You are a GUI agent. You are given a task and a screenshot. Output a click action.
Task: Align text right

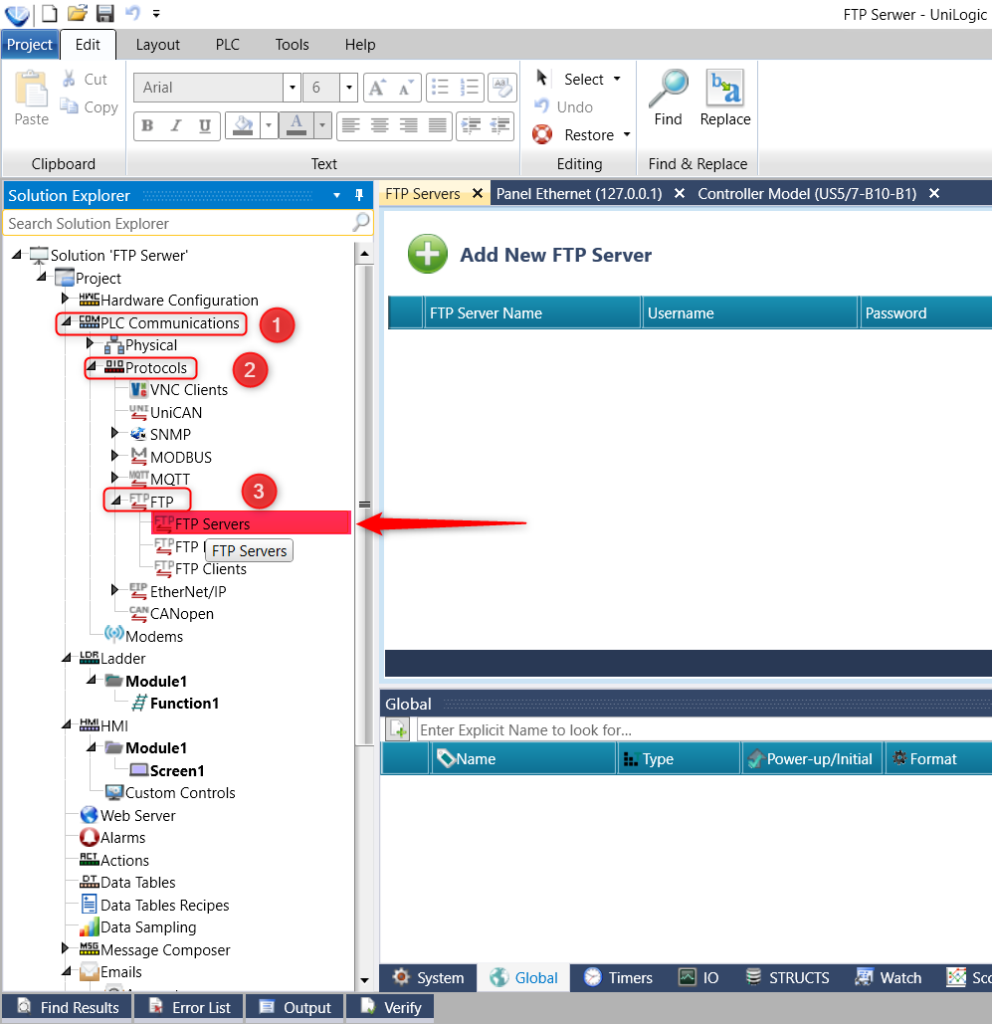point(409,125)
